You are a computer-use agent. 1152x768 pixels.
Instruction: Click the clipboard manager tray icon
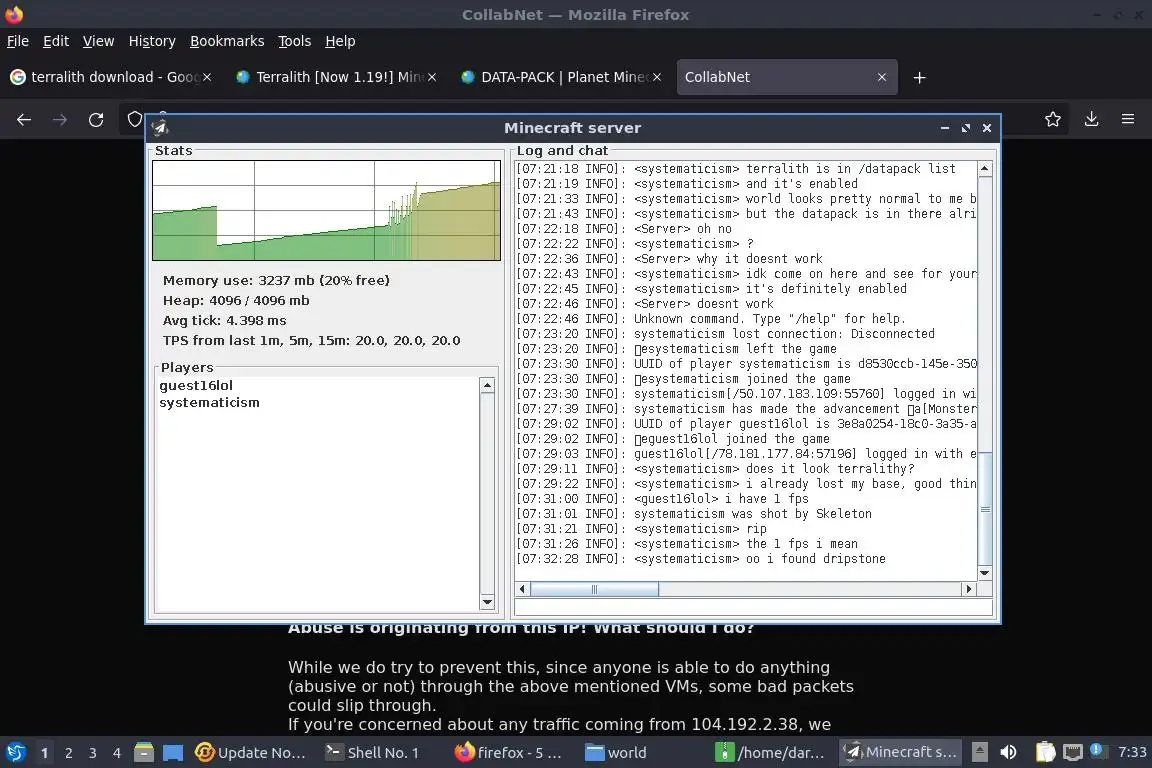pyautogui.click(x=1045, y=752)
